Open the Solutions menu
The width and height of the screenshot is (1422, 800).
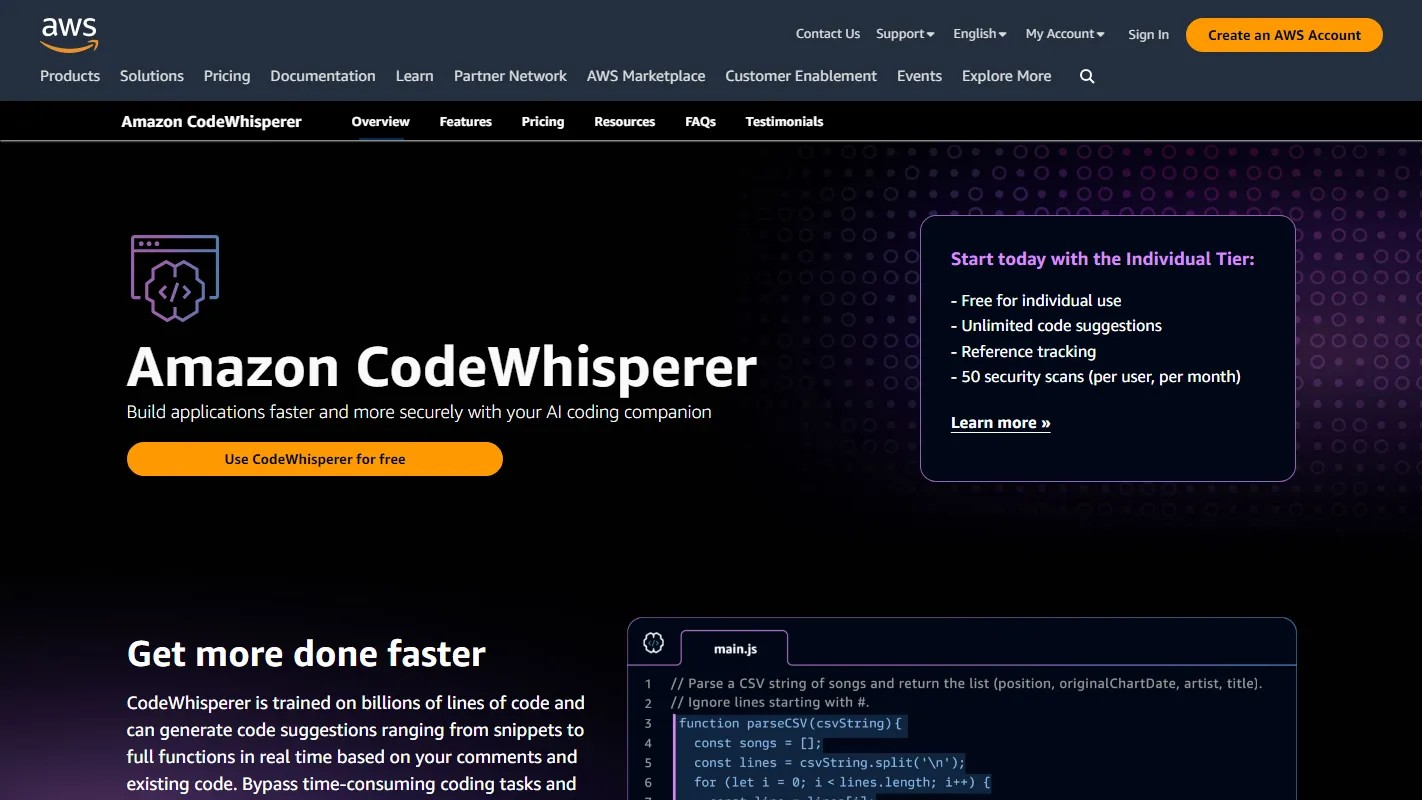151,76
